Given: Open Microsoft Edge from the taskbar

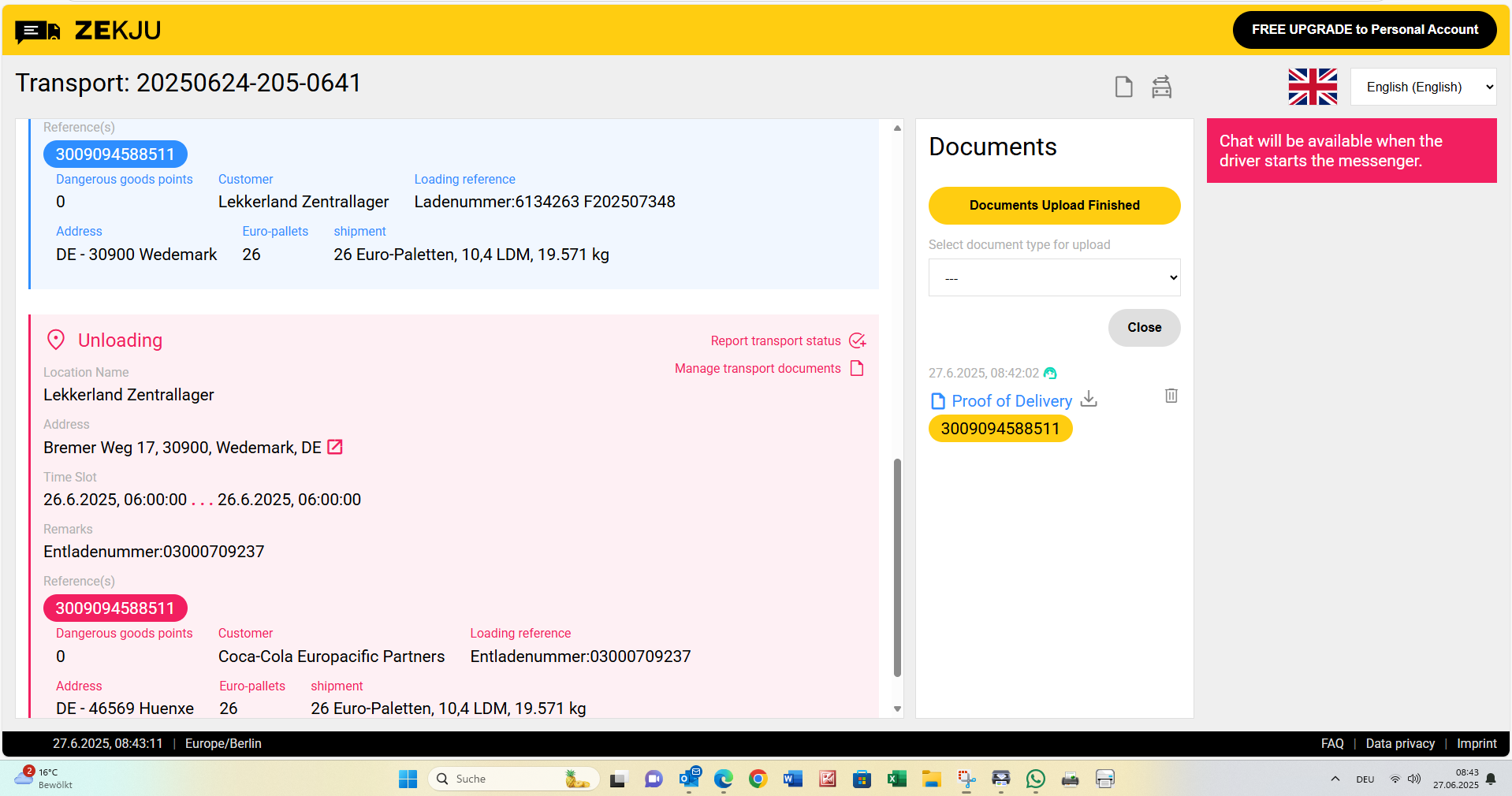Looking at the screenshot, I should 723,779.
